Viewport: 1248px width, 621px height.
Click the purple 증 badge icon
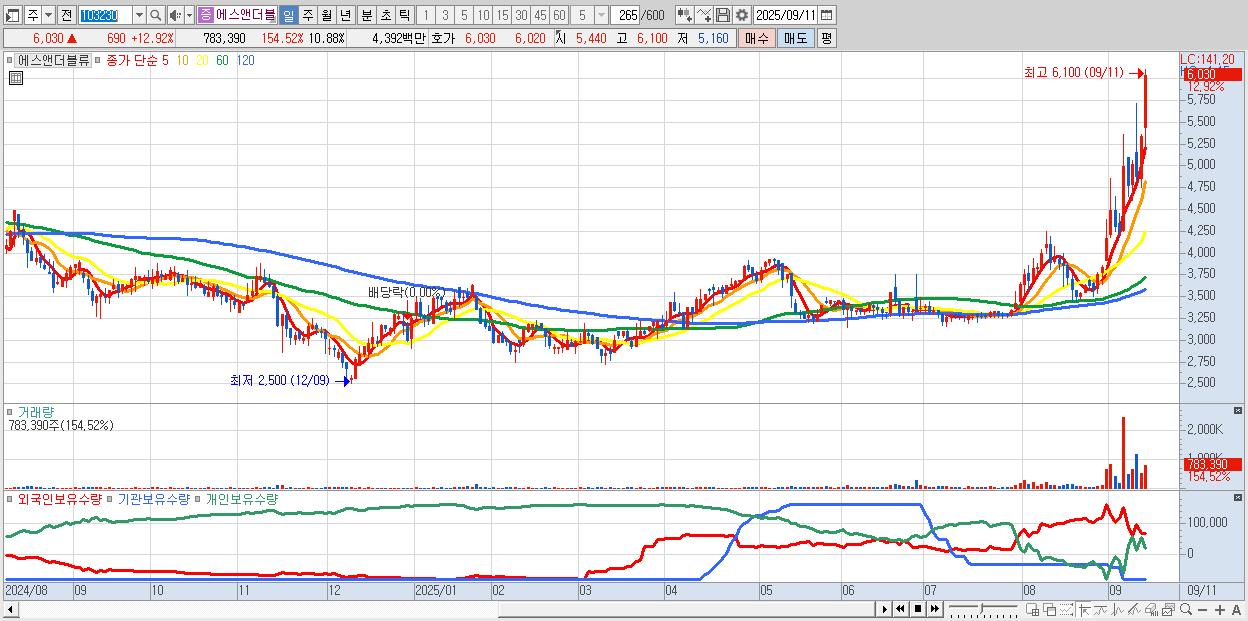click(x=205, y=15)
